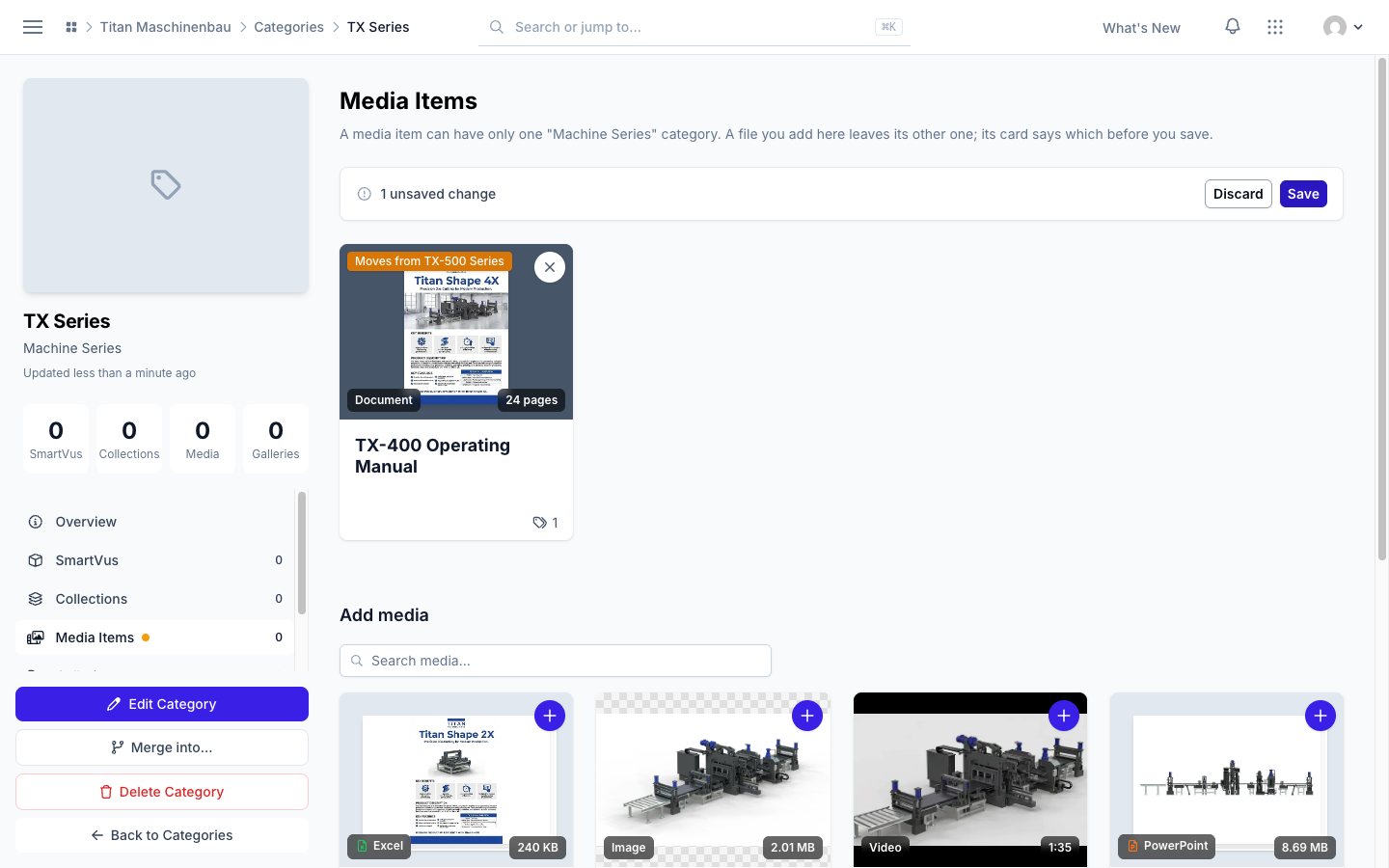Screen dimensions: 1389x868
Task: Click the info icon beside unsaved change
Action: pos(365,194)
